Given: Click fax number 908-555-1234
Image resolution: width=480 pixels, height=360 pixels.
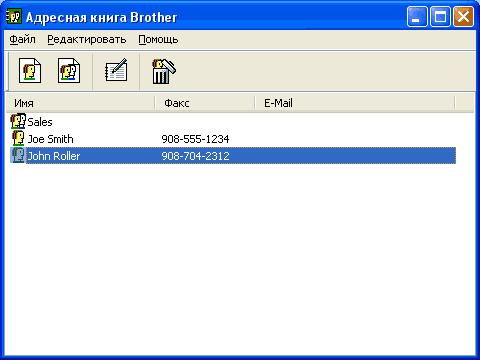Looking at the screenshot, I should click(195, 139).
